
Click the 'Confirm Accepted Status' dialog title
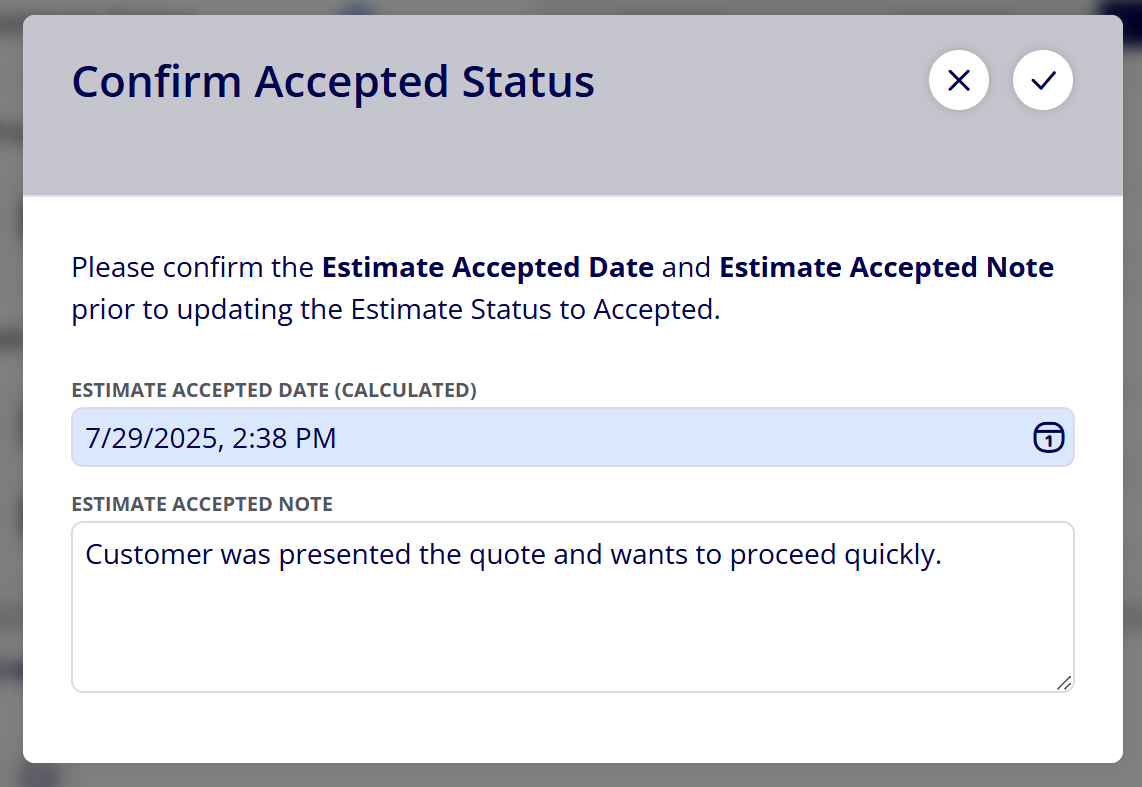coord(333,81)
